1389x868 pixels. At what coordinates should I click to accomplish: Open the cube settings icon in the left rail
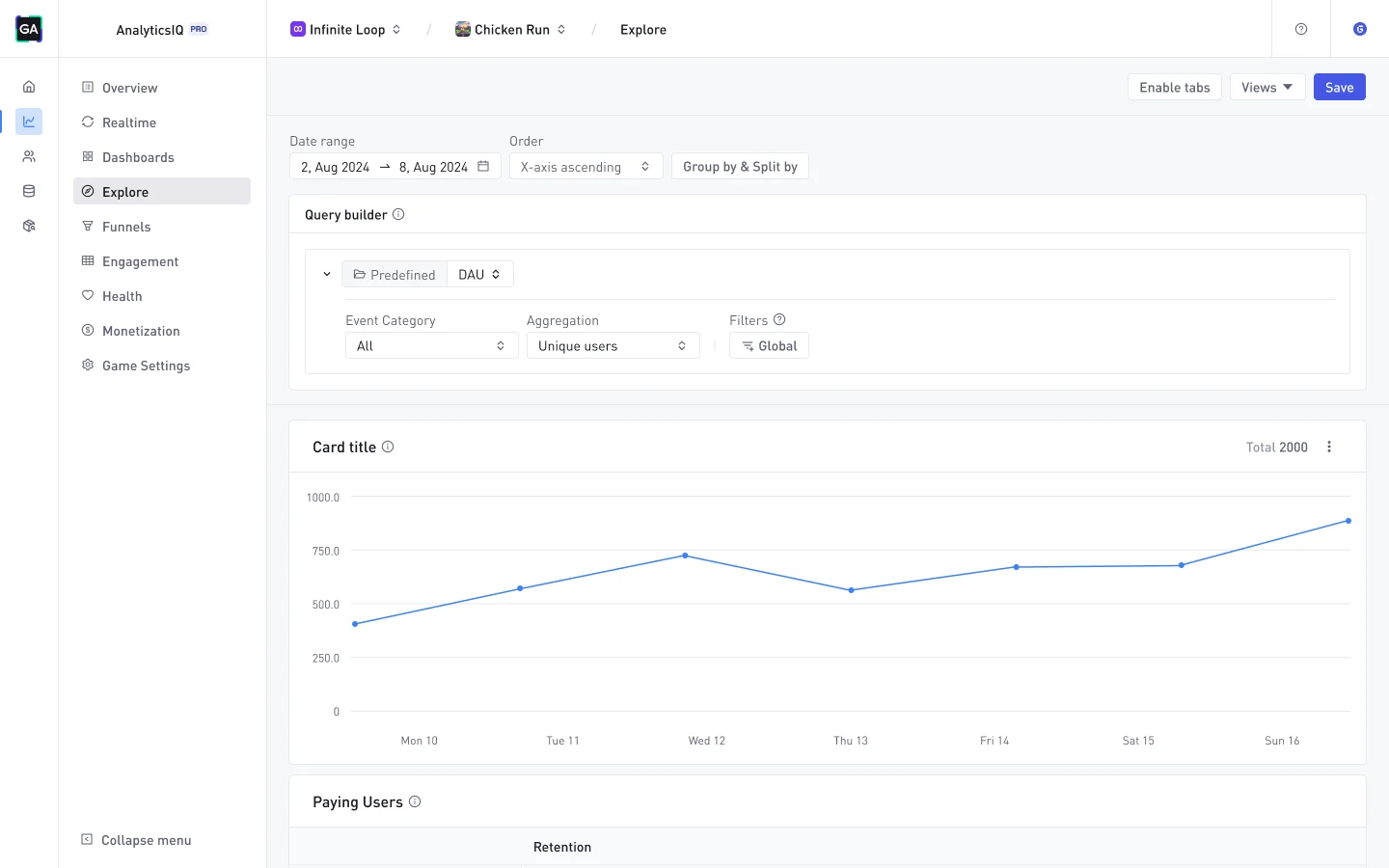(x=29, y=226)
